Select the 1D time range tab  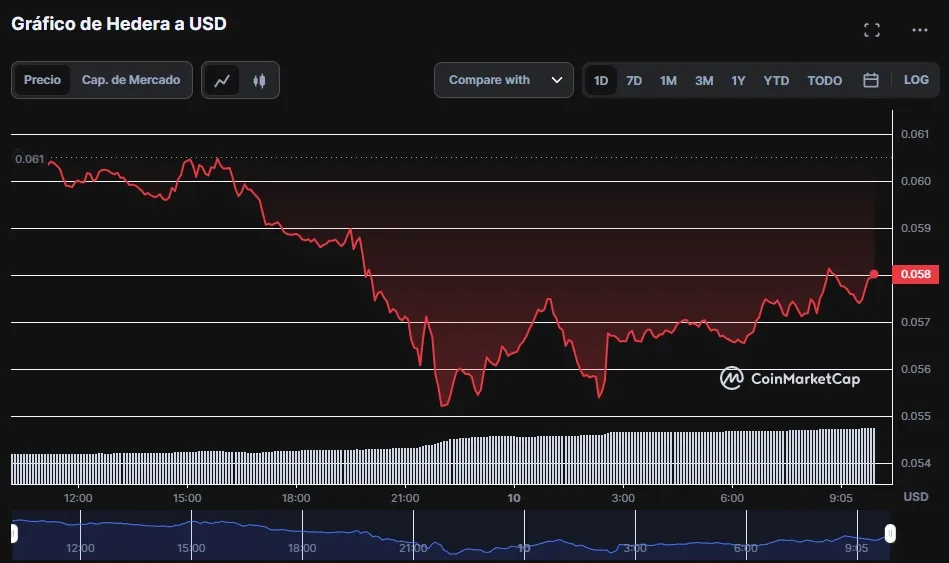point(601,80)
